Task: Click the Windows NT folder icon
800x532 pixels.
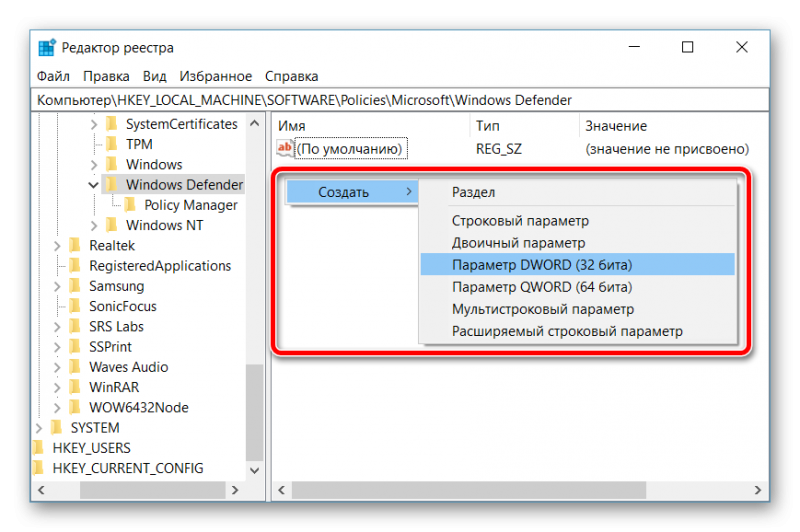Action: 112,225
